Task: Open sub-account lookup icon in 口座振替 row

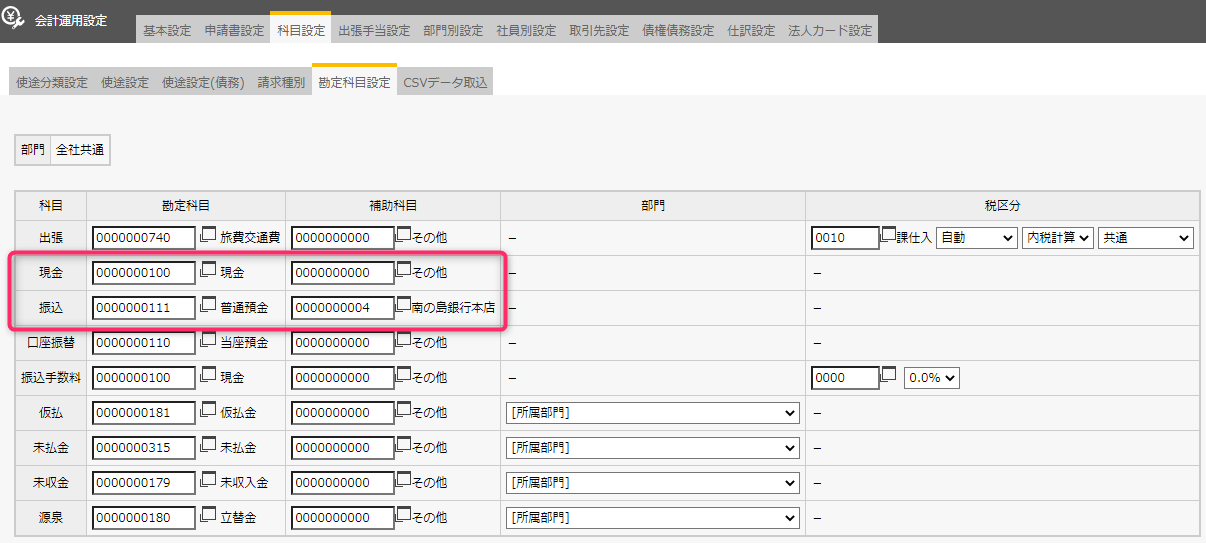Action: tap(404, 342)
